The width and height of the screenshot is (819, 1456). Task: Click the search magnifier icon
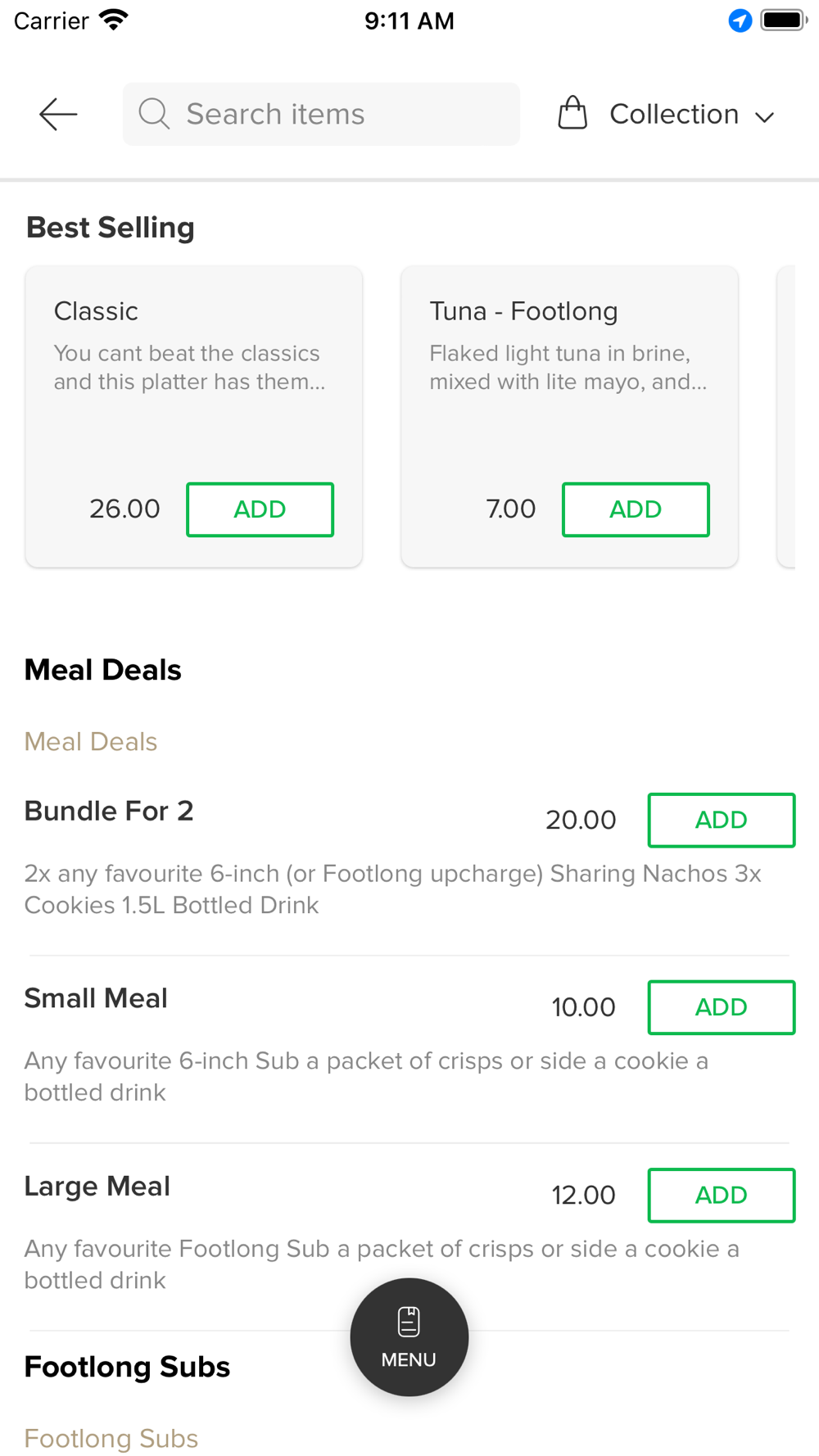click(154, 114)
